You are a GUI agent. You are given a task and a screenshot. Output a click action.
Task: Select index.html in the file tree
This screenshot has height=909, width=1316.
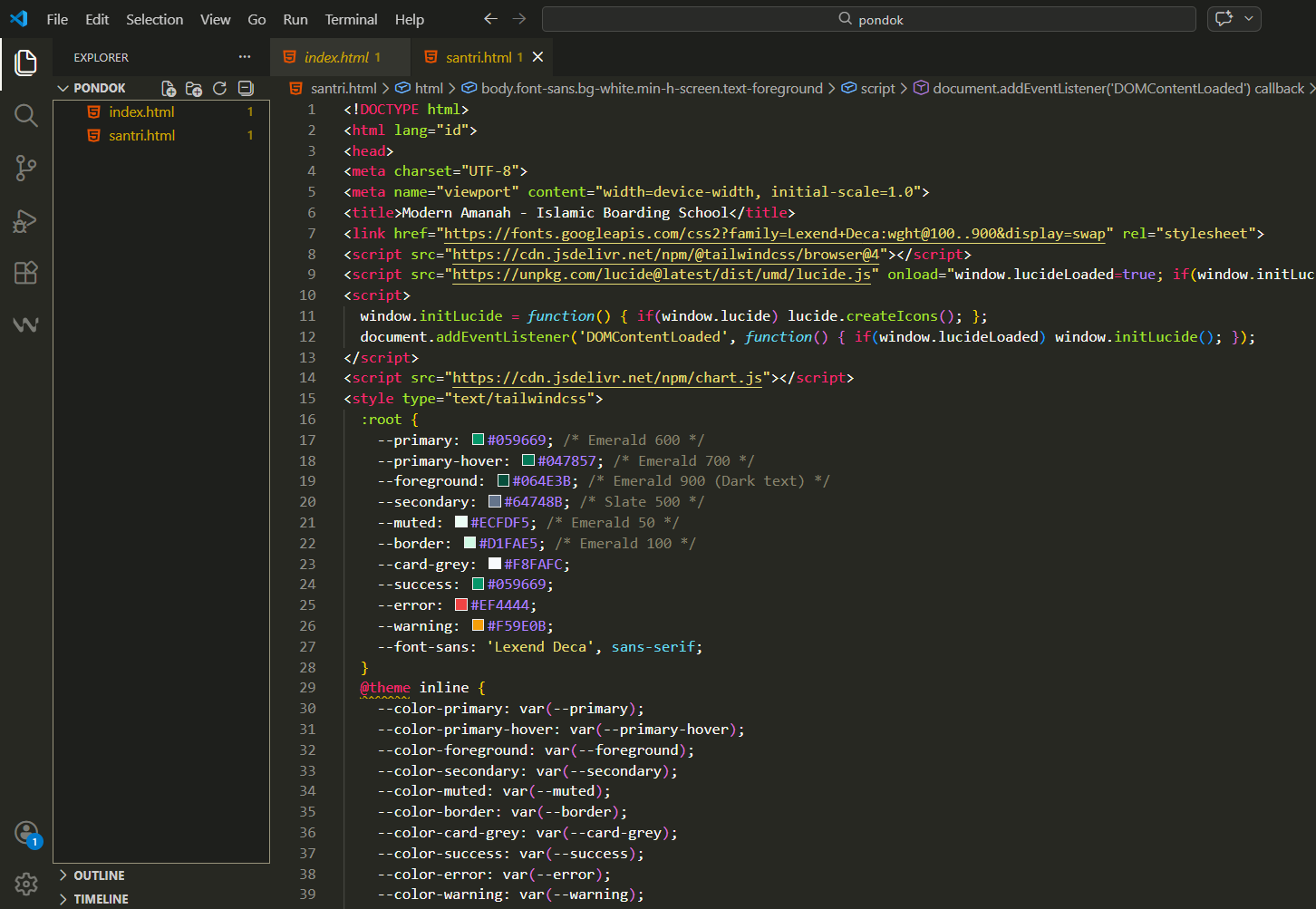pyautogui.click(x=141, y=111)
